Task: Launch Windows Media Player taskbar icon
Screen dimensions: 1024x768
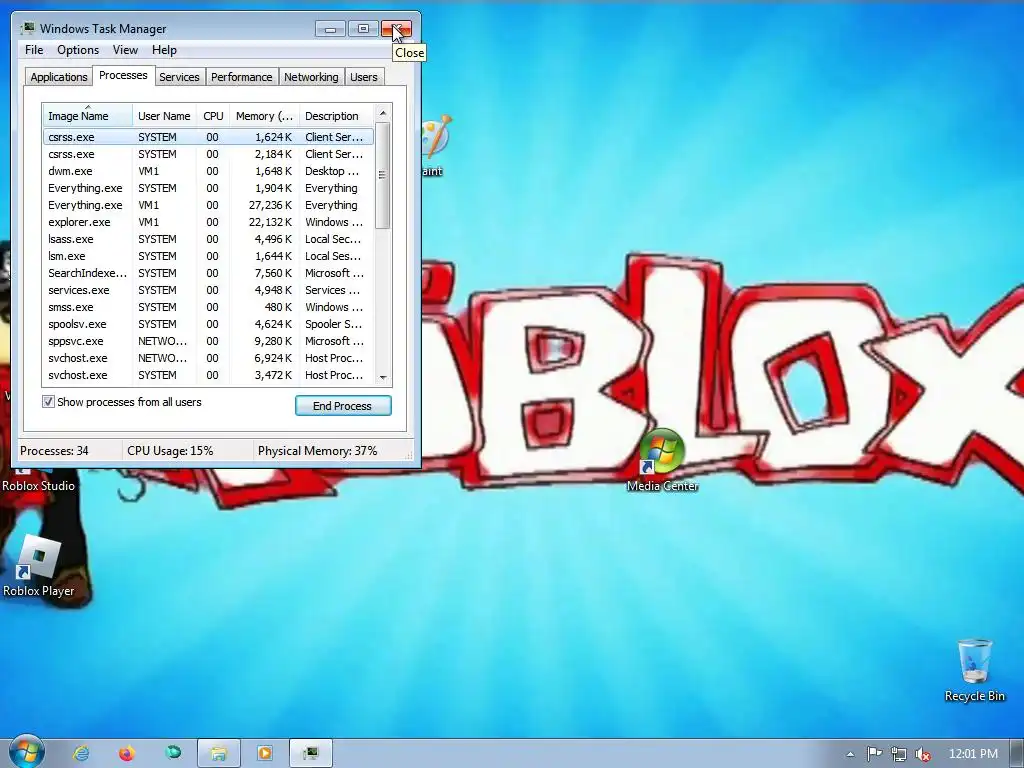Action: 264,753
